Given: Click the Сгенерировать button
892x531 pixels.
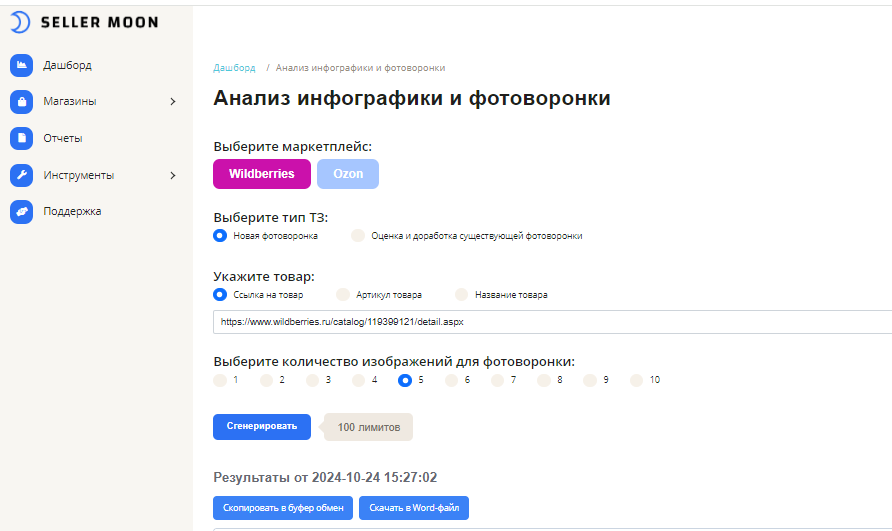Looking at the screenshot, I should coord(262,427).
